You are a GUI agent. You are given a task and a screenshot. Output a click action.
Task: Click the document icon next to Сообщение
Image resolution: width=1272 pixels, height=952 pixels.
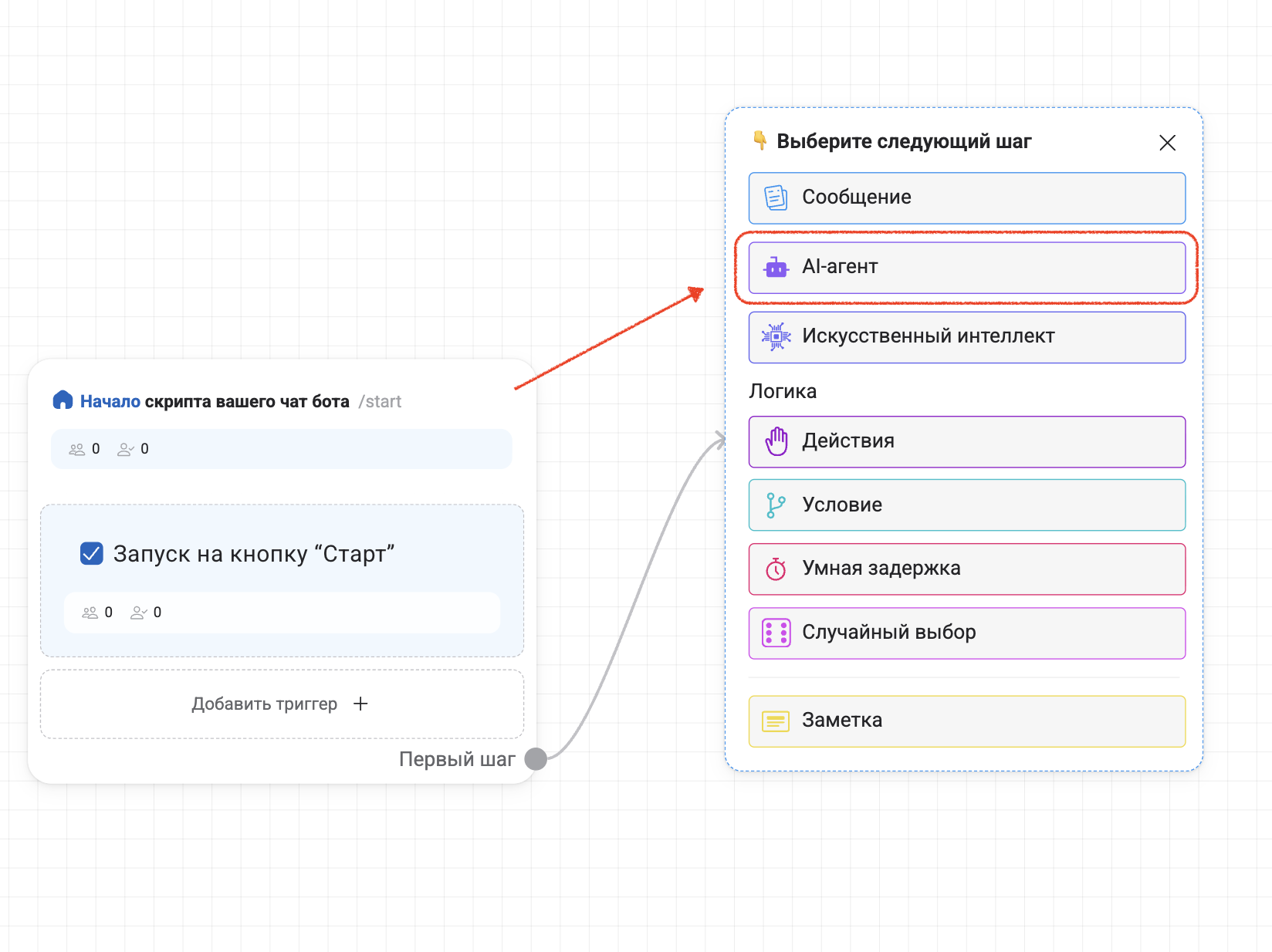[x=776, y=197]
